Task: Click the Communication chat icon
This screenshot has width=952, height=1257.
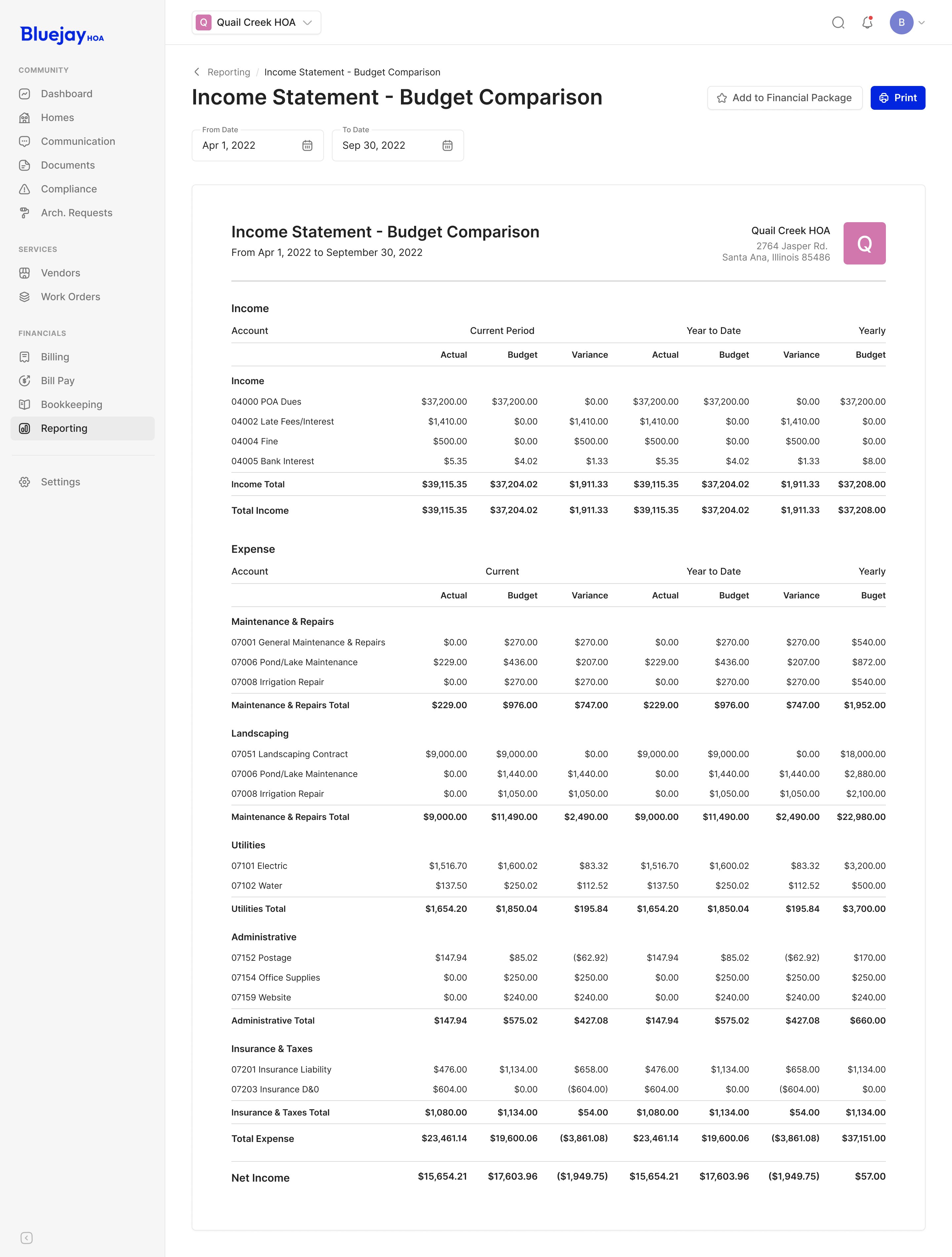Action: click(24, 142)
